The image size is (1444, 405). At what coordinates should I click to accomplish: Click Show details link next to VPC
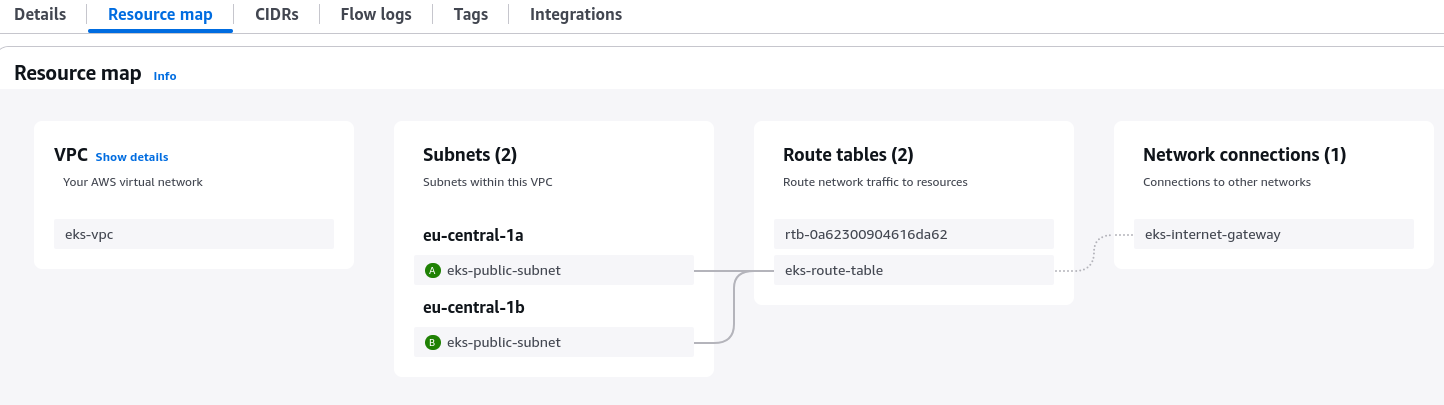click(x=132, y=157)
